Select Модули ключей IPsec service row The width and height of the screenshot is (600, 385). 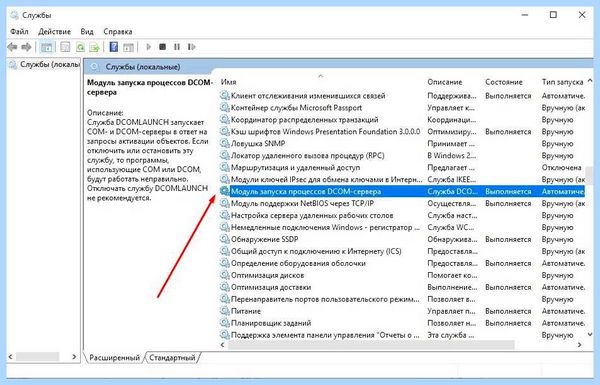coord(403,179)
